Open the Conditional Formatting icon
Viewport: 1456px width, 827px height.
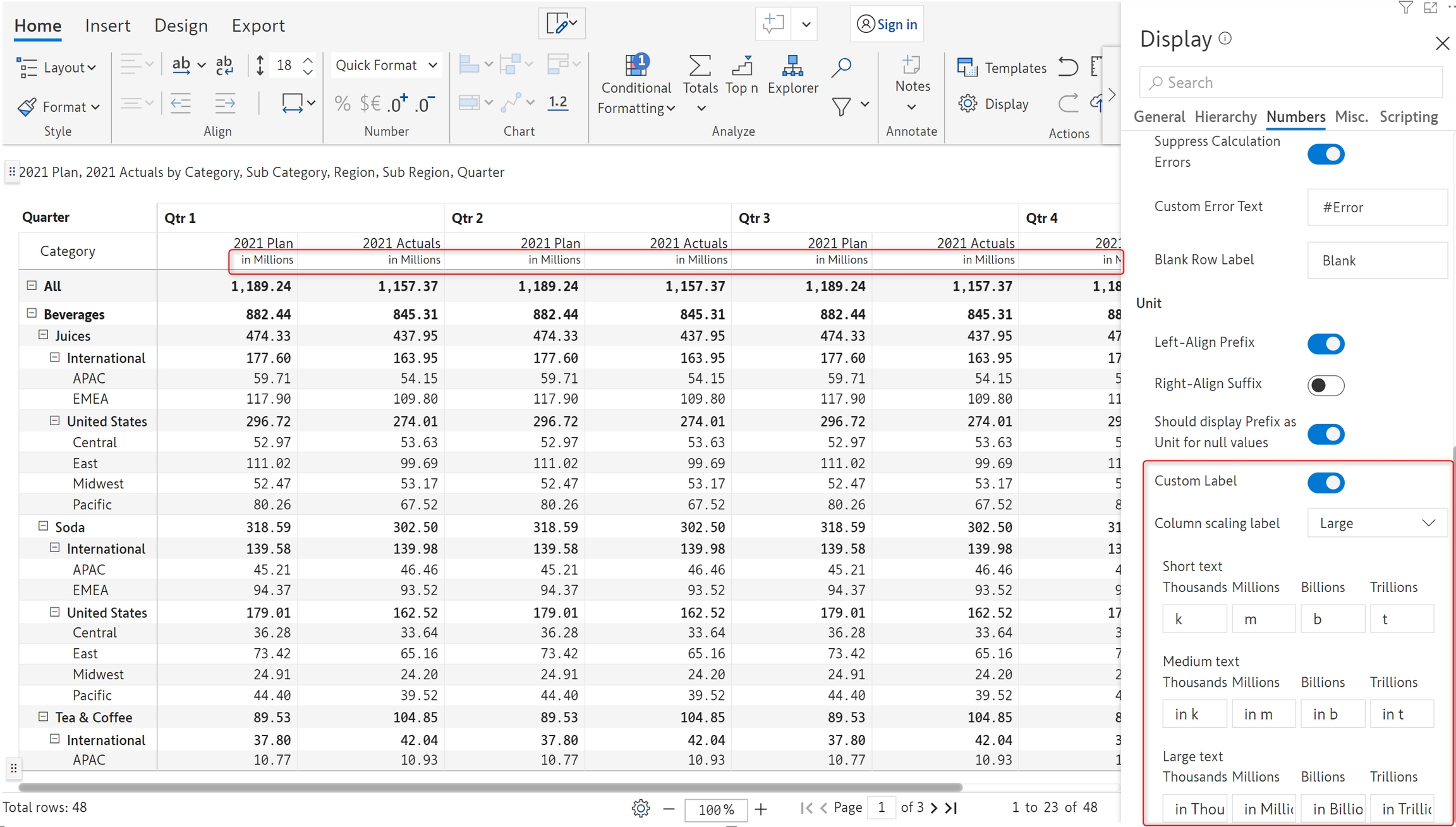[636, 65]
